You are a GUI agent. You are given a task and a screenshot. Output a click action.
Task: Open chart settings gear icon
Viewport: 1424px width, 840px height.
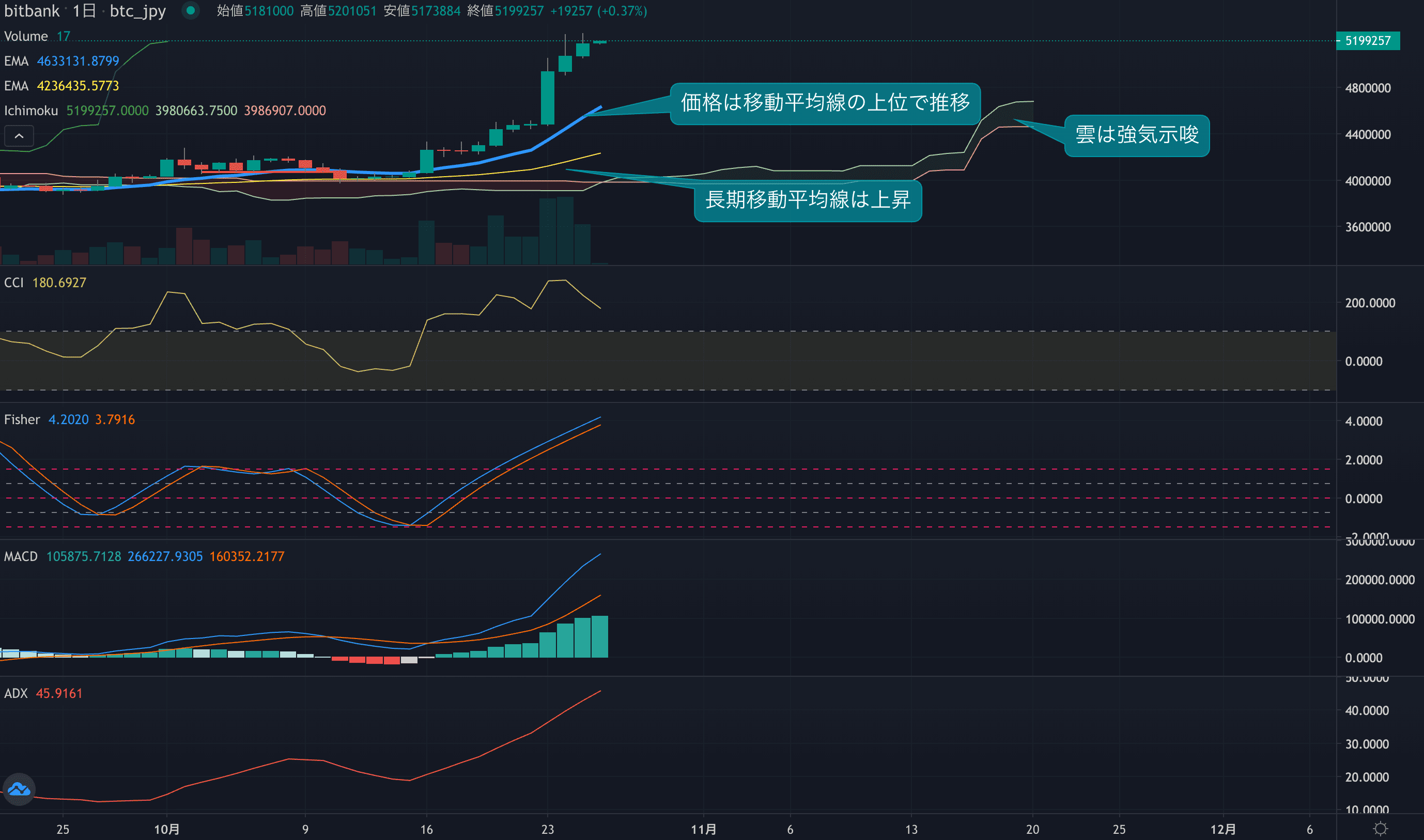pos(1381,829)
